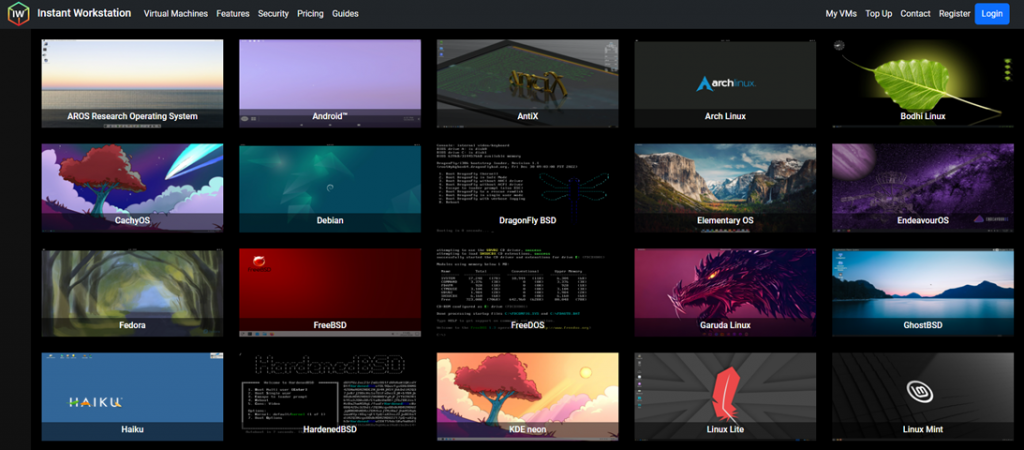Go to the Features page

233,14
